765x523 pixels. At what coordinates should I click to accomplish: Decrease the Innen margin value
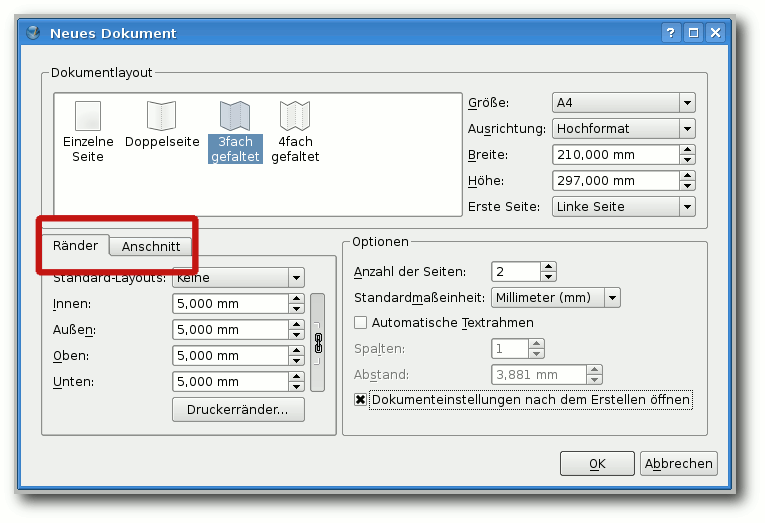(296, 308)
